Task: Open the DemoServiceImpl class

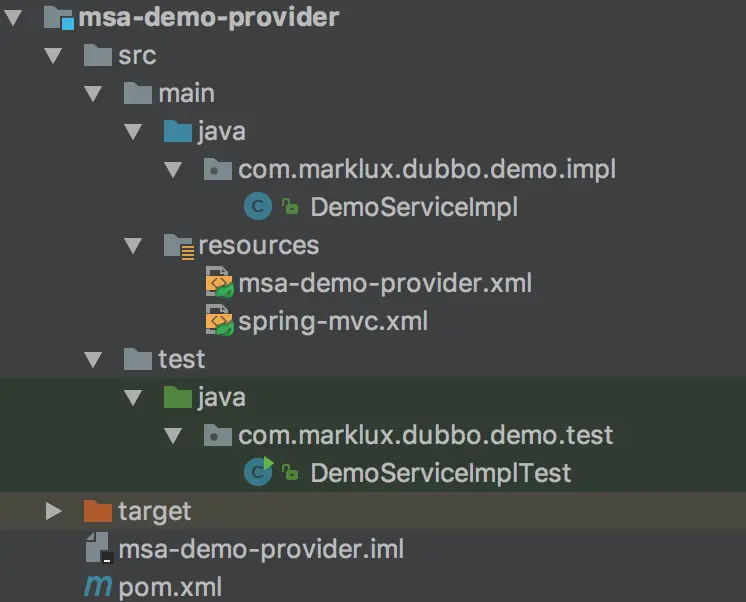Action: click(x=414, y=207)
